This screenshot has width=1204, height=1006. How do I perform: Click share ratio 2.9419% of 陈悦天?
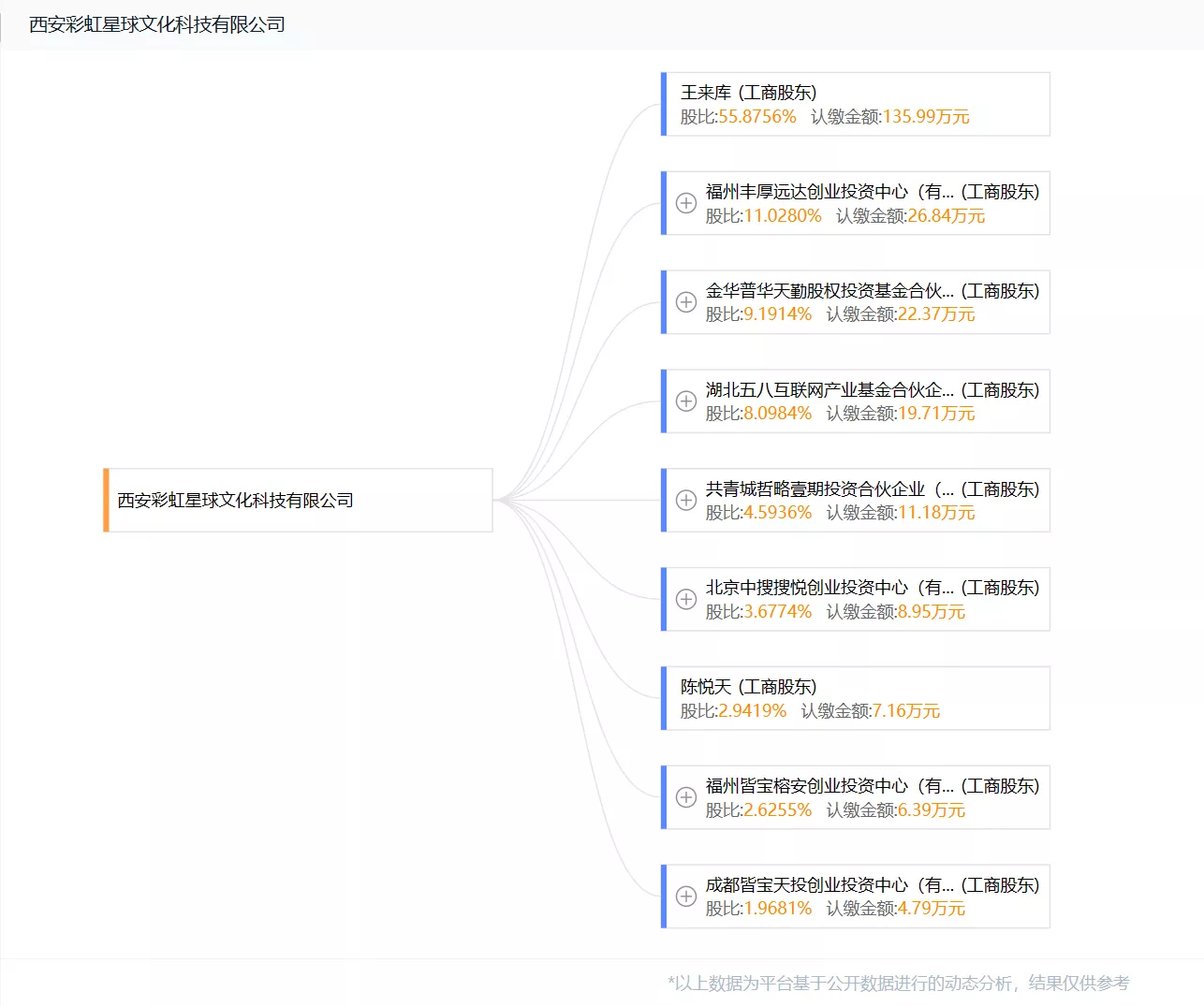[x=753, y=711]
